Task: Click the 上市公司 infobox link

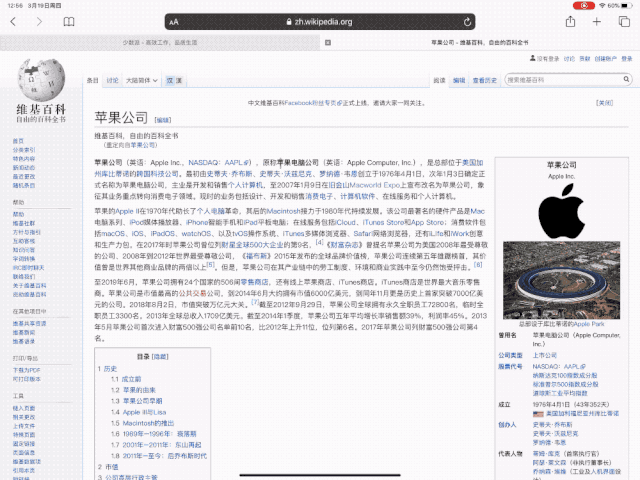Action: click(544, 355)
